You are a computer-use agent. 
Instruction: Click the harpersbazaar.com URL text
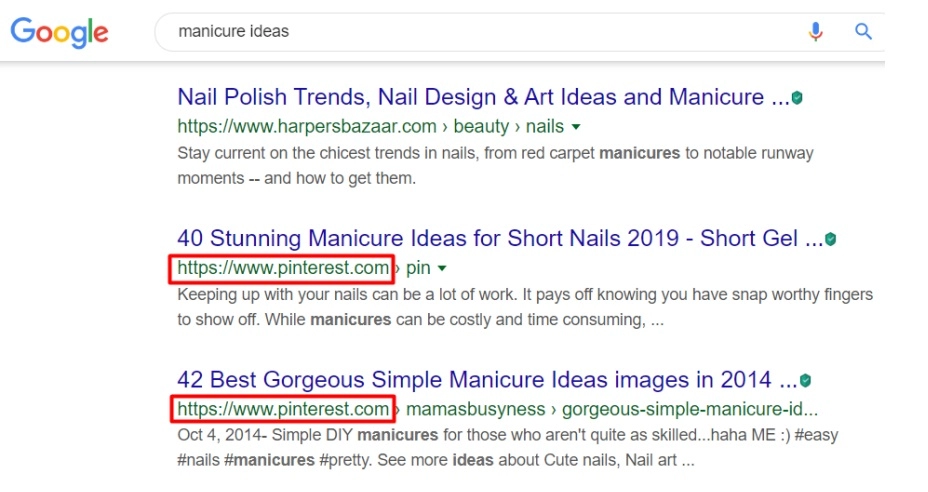coord(307,126)
